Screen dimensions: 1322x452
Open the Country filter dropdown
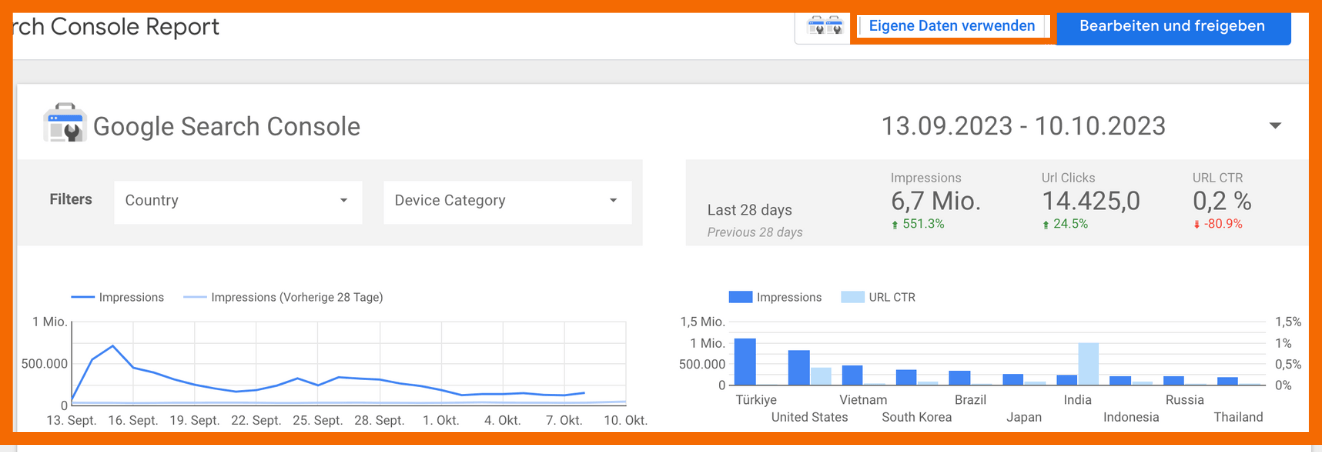point(237,201)
